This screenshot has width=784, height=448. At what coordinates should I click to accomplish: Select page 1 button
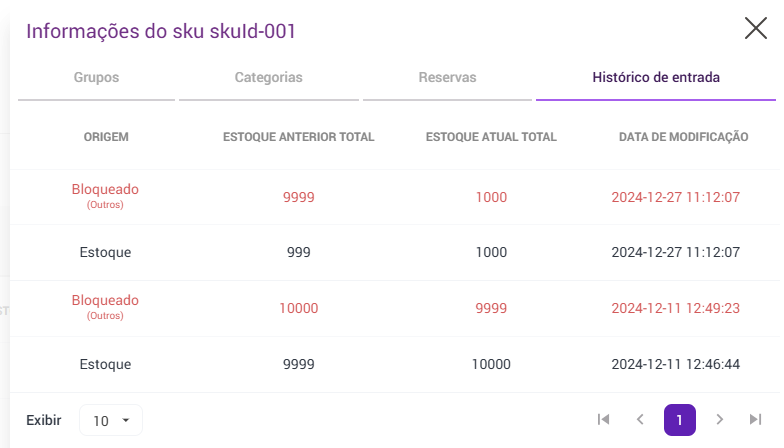(x=679, y=420)
